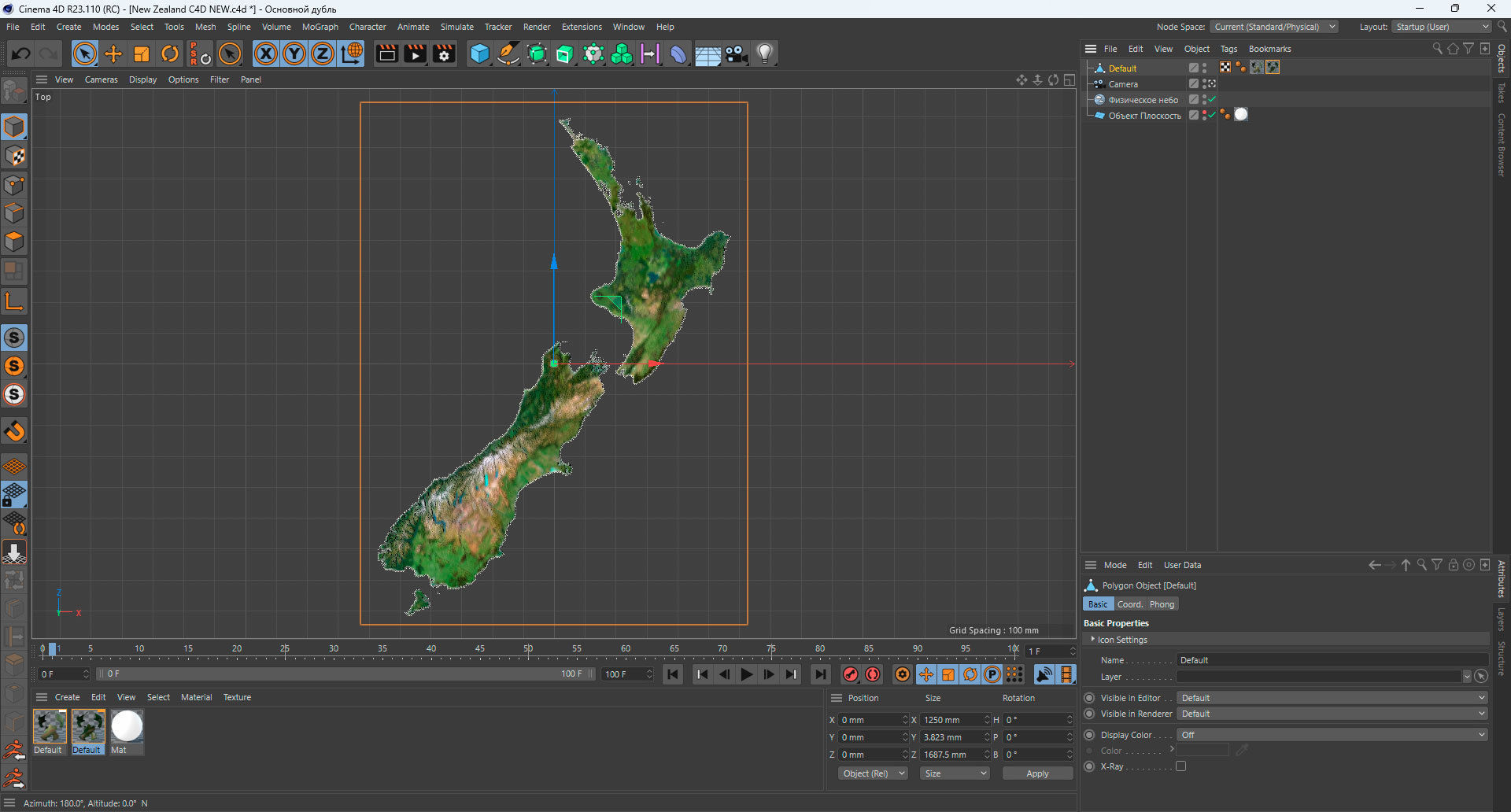Toggle Display Color animation dot
Viewport: 1511px width, 812px height.
(1089, 735)
